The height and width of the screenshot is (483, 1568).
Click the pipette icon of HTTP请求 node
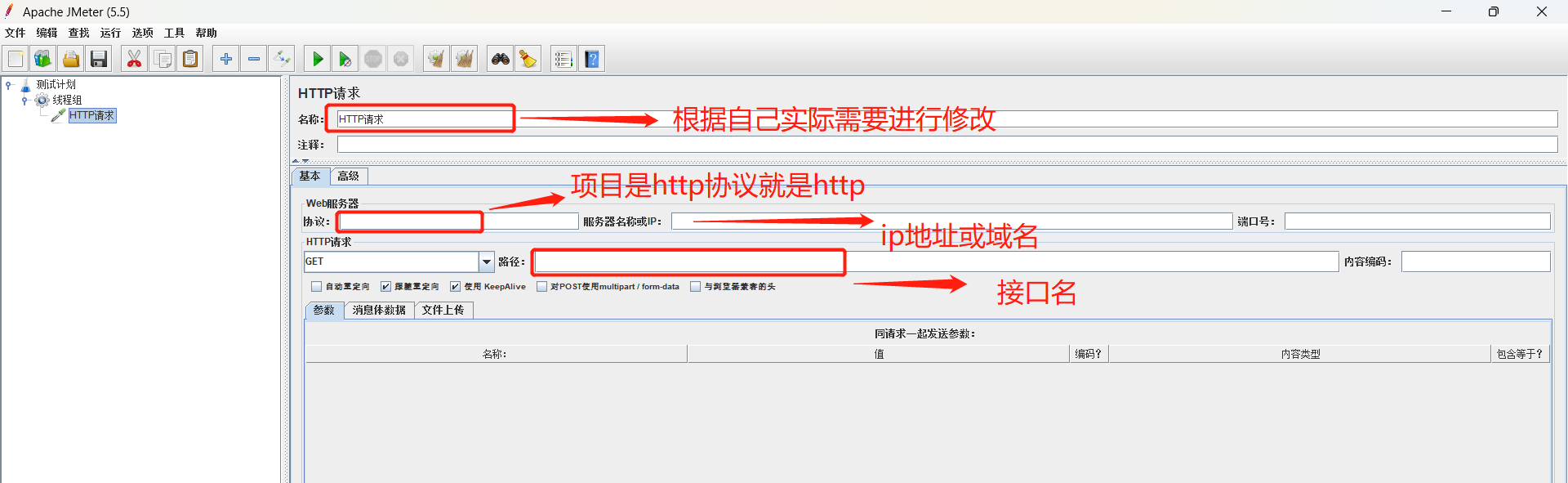point(58,115)
